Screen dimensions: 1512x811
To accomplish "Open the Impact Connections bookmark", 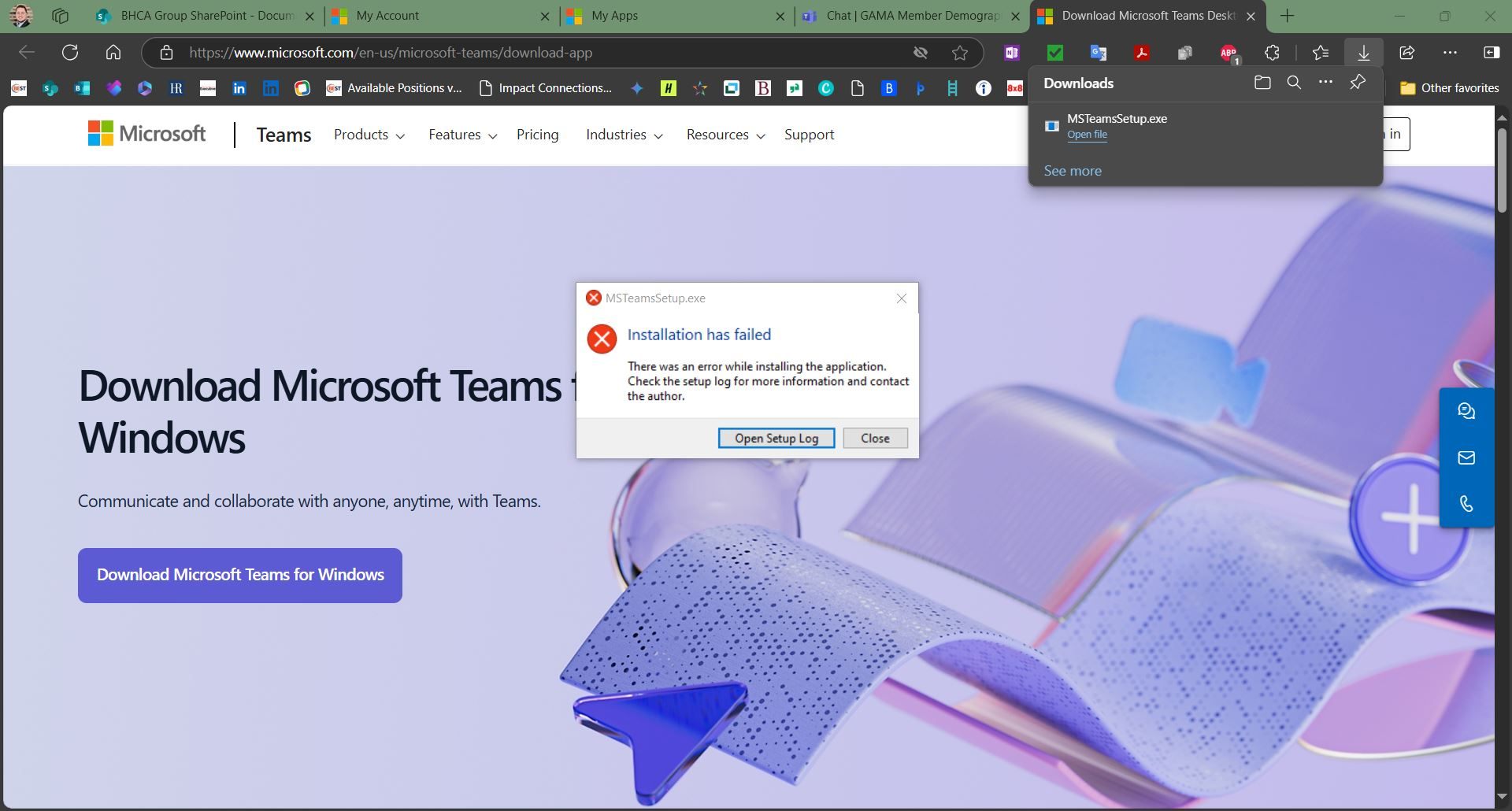I will (x=546, y=88).
